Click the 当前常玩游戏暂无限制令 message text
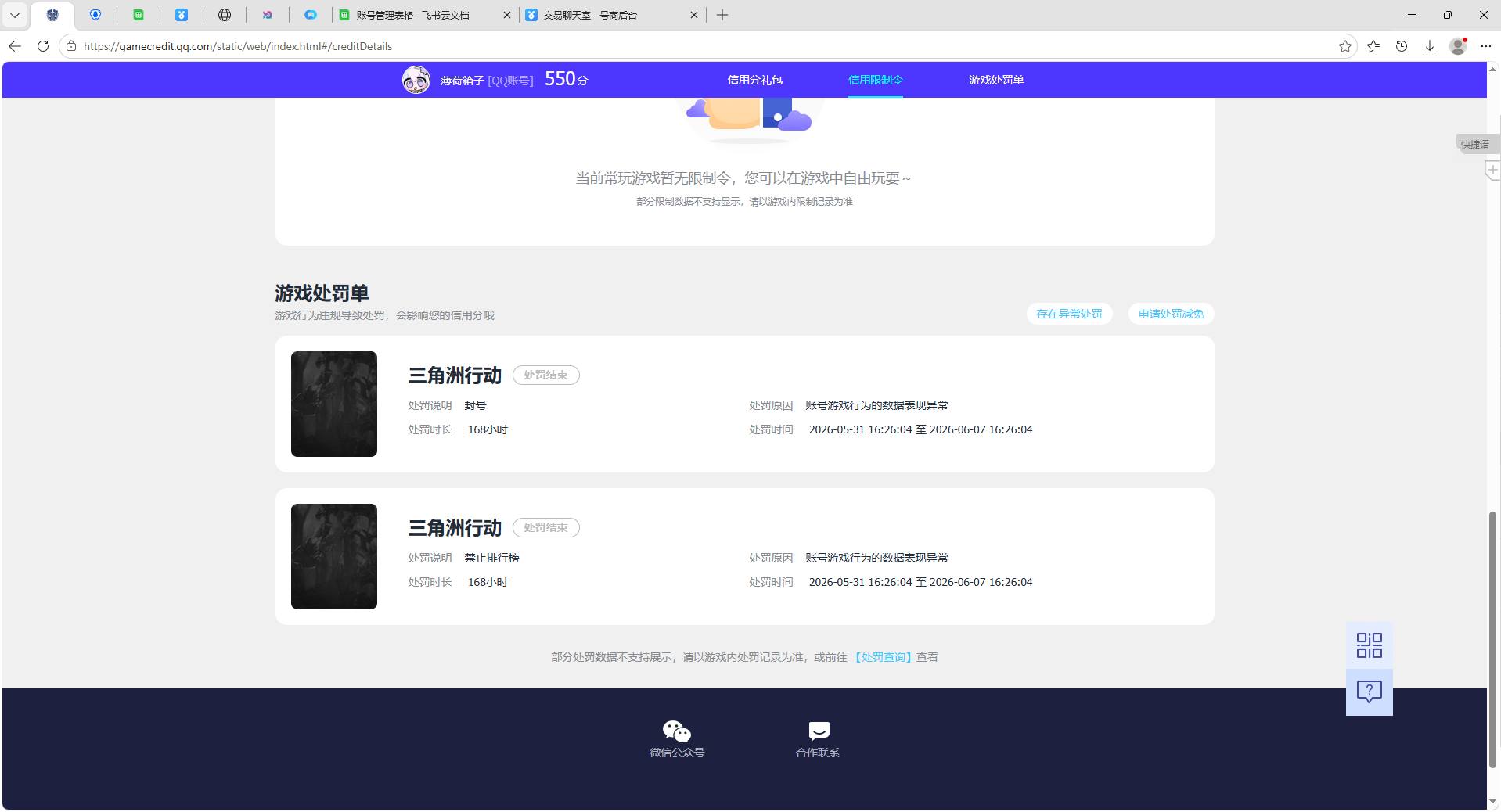1501x812 pixels. 743,178
